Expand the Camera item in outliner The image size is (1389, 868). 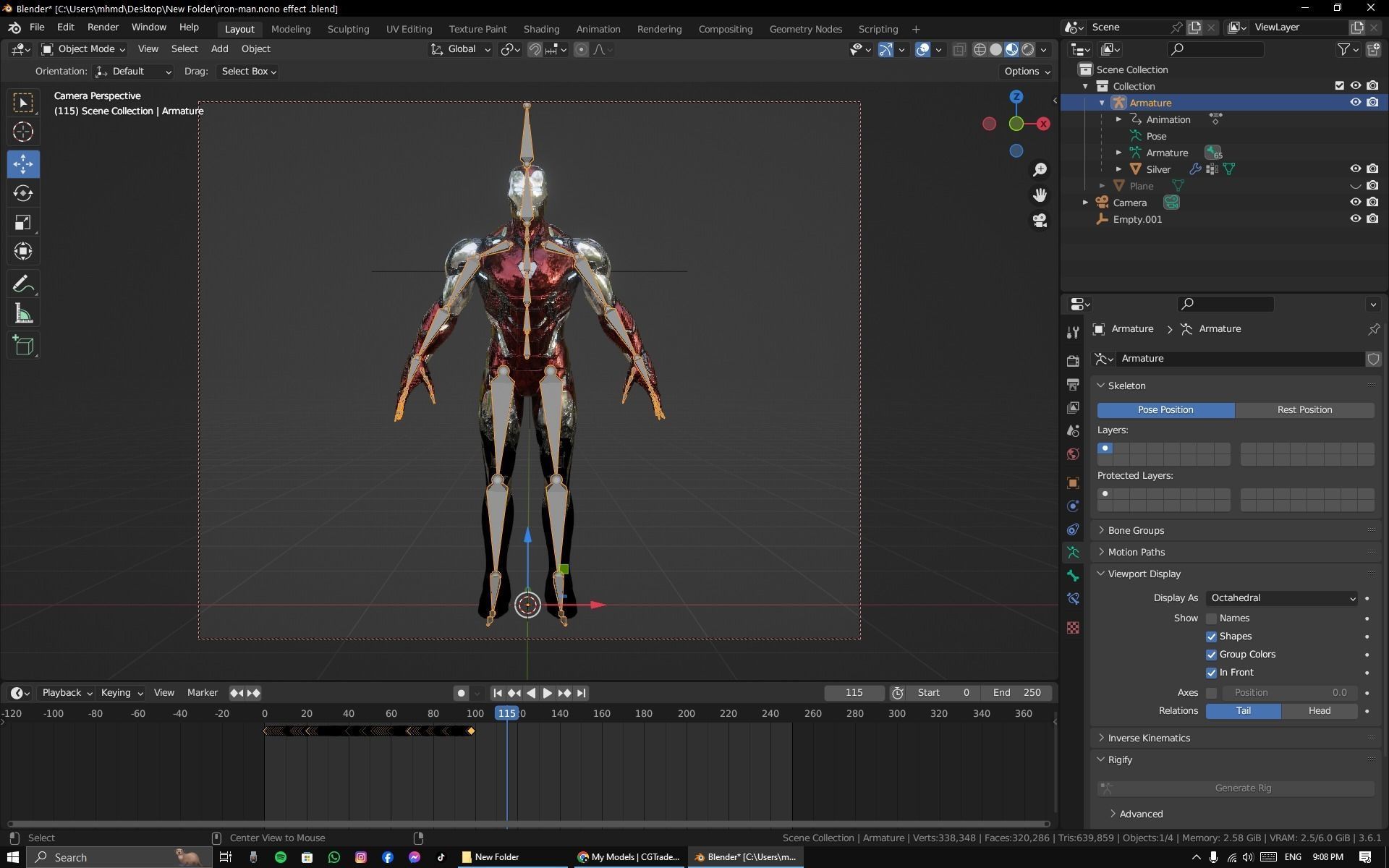[1085, 203]
